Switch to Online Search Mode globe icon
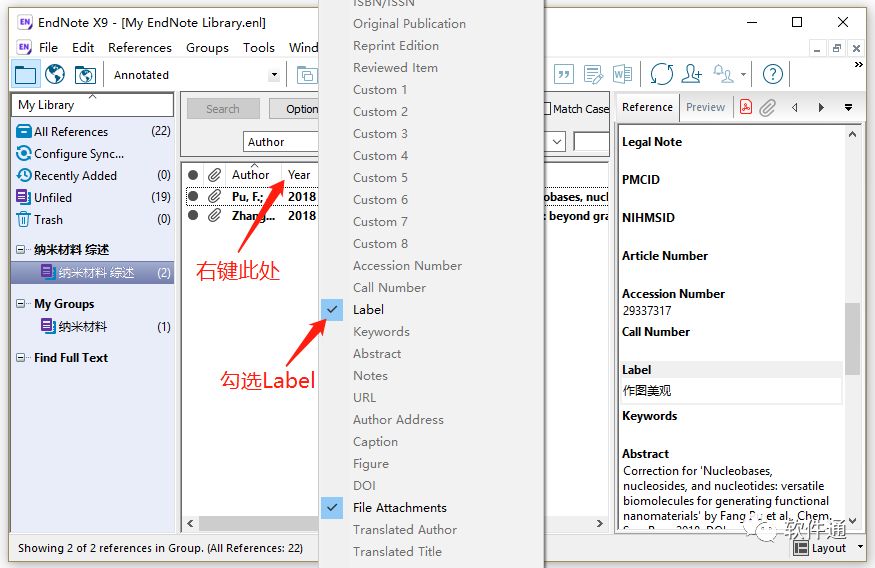Viewport: 875px width, 568px height. pos(55,74)
